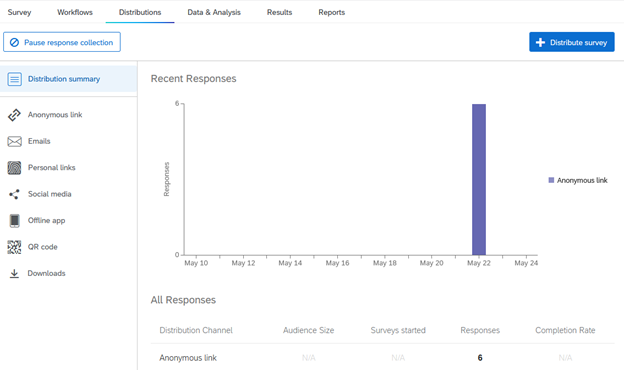The image size is (624, 370).
Task: Click the Audience Size column header
Action: click(308, 330)
